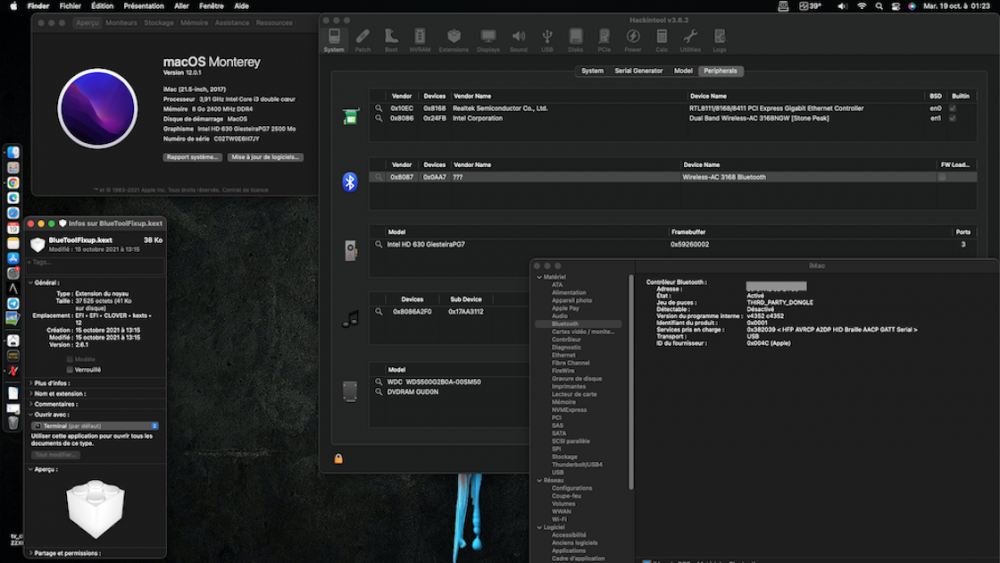Open the USB section in Hackintool
Screen dimensions: 1000x563
pyautogui.click(x=547, y=40)
